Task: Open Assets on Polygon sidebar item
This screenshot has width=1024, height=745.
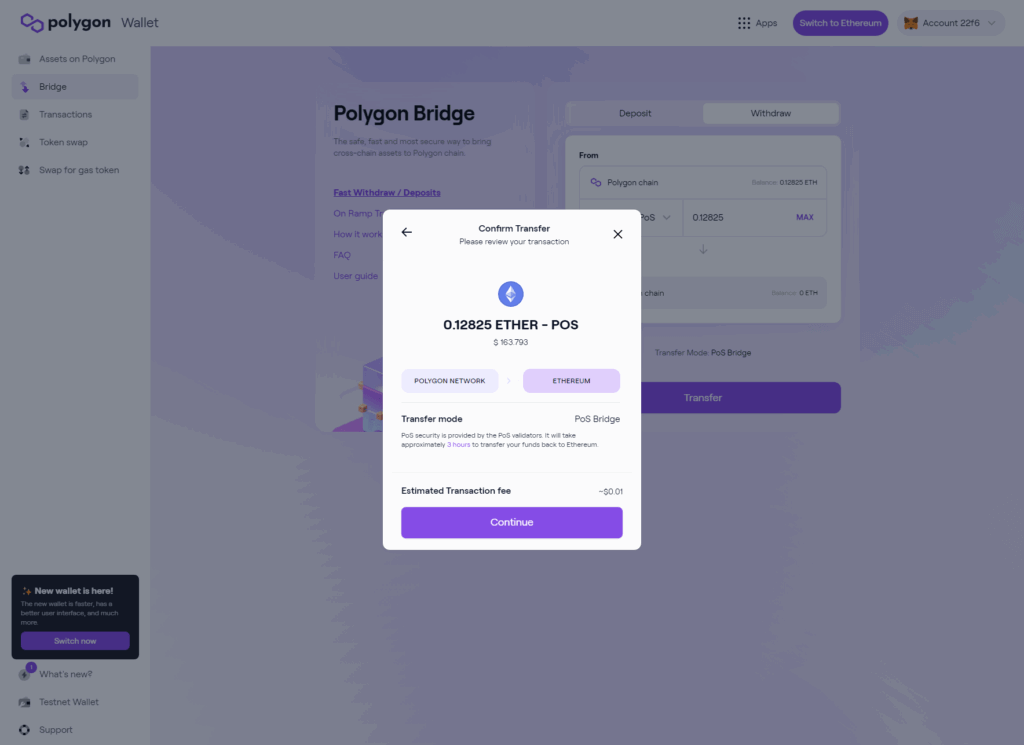Action: click(75, 59)
